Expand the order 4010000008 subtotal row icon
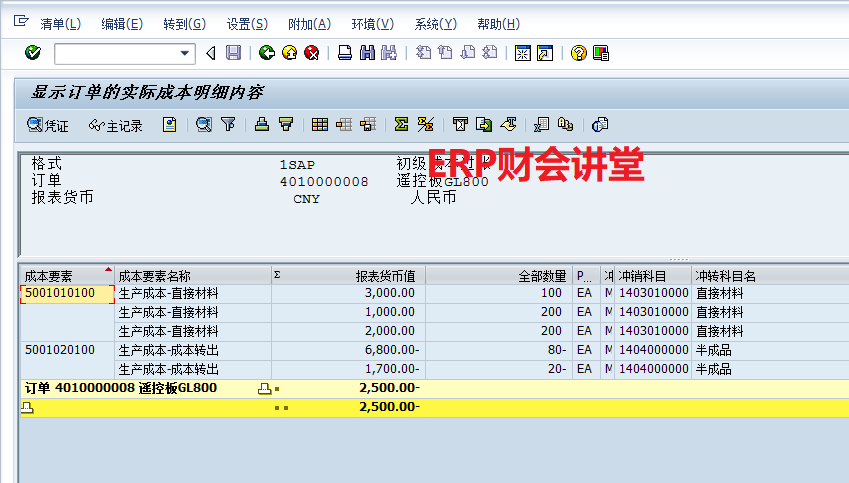 point(264,388)
